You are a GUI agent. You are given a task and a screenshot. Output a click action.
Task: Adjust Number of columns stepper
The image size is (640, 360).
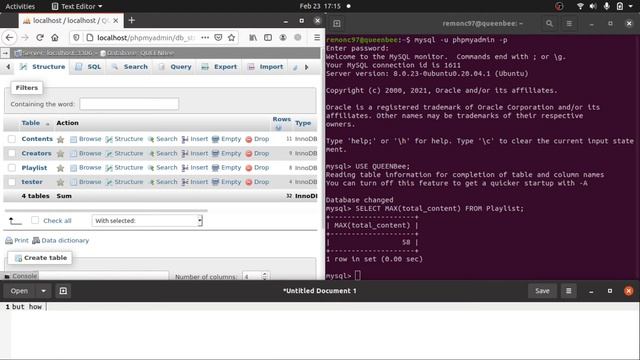tap(264, 276)
